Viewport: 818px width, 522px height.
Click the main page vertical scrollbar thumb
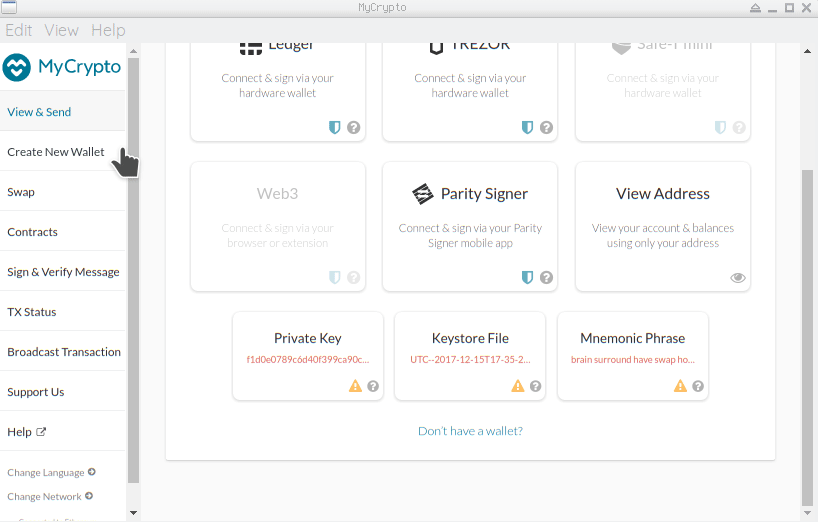pos(807,337)
